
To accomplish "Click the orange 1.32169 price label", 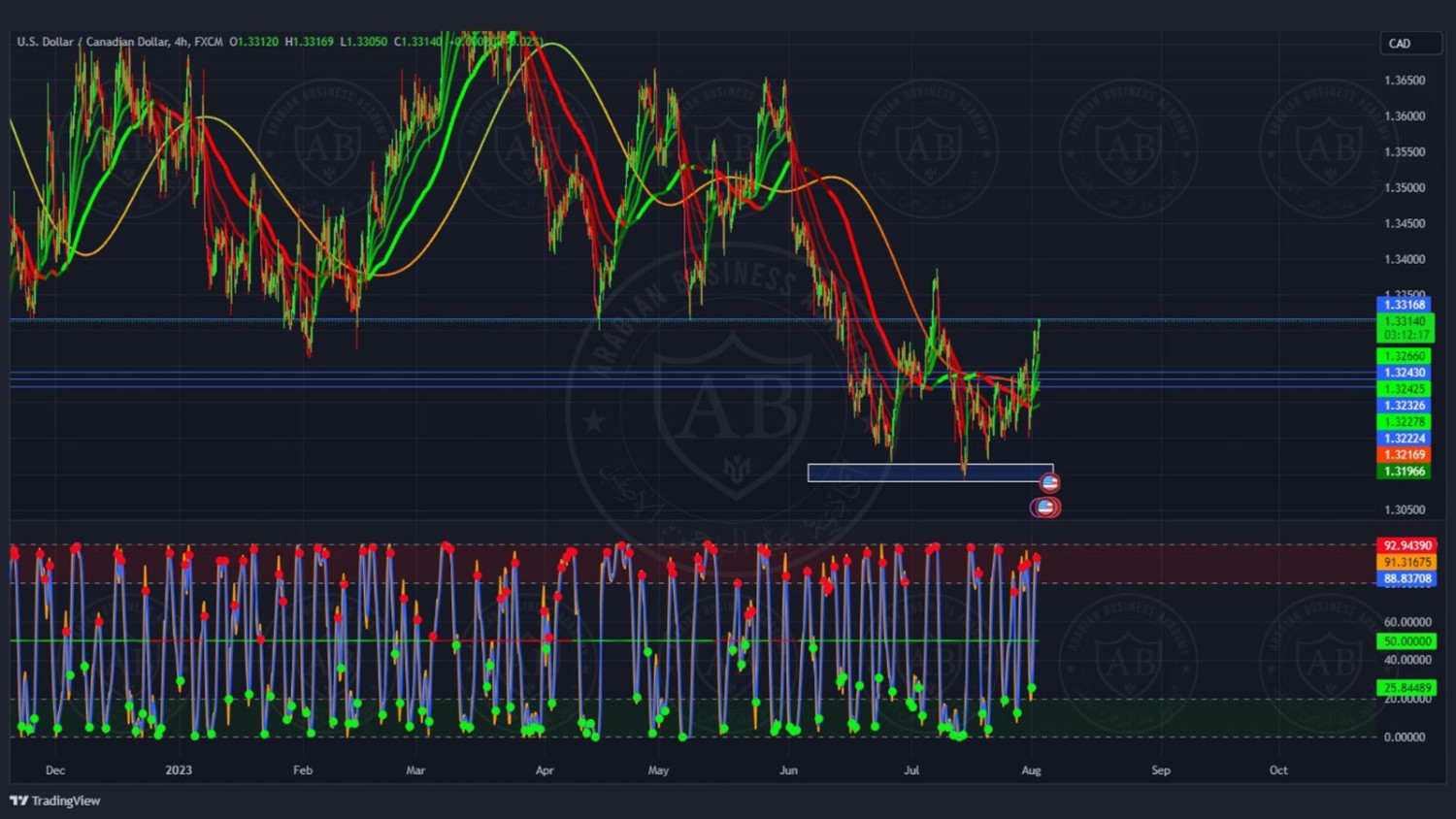I will (x=1404, y=454).
